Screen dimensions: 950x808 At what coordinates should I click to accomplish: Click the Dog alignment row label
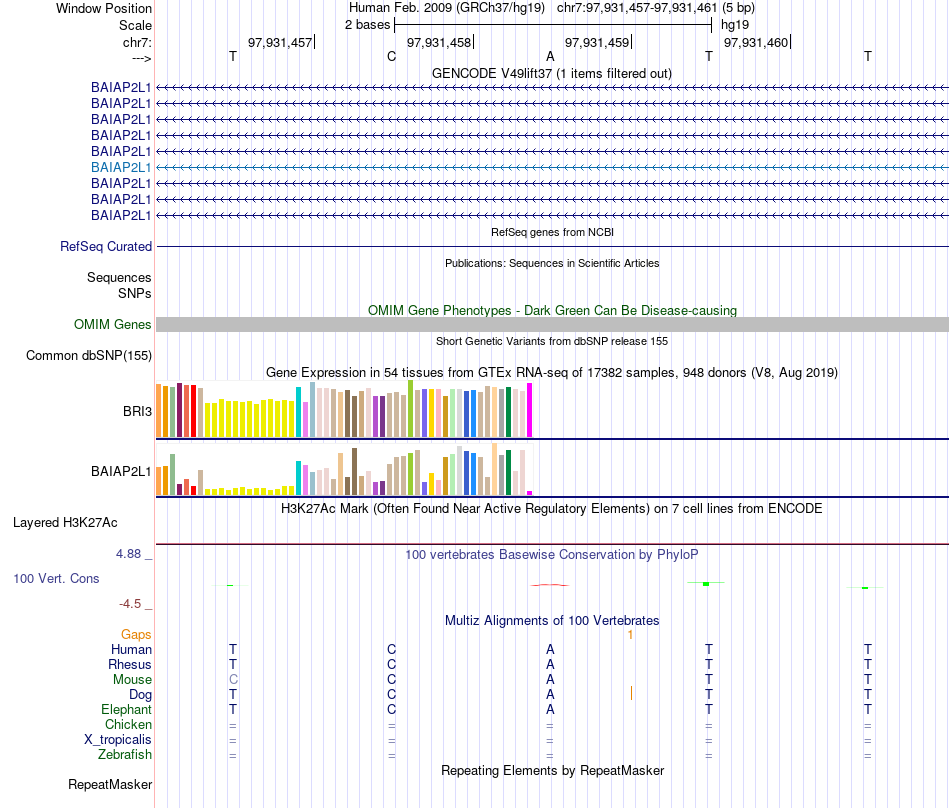(x=140, y=695)
